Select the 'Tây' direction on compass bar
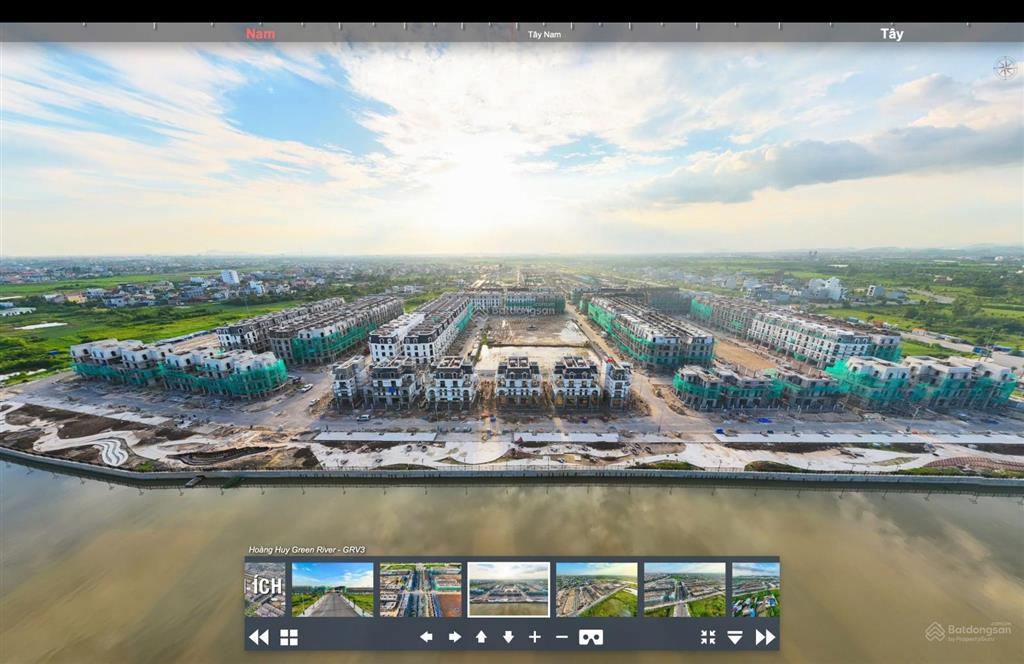The height and width of the screenshot is (664, 1024). 891,33
